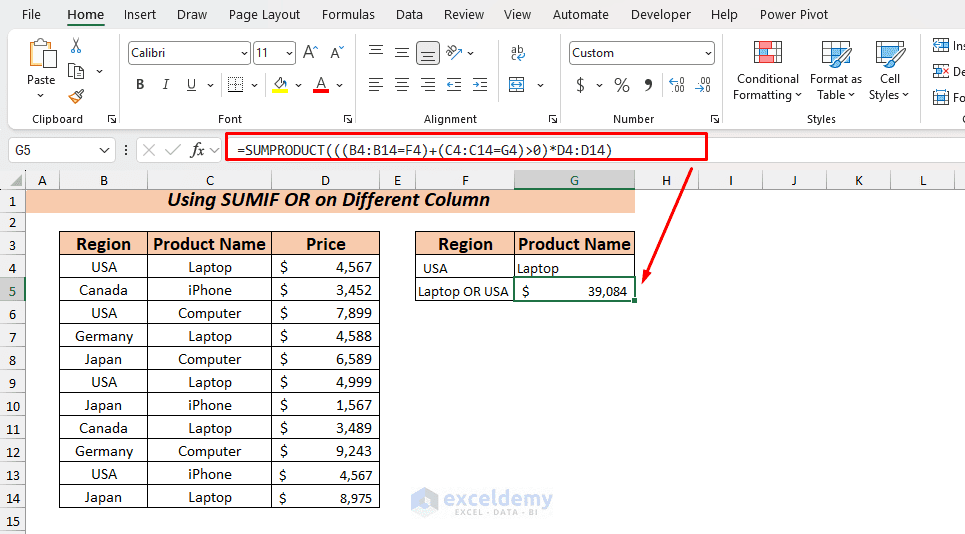Image resolution: width=965 pixels, height=534 pixels.
Task: Switch to the Page Layout tab
Action: pyautogui.click(x=264, y=15)
